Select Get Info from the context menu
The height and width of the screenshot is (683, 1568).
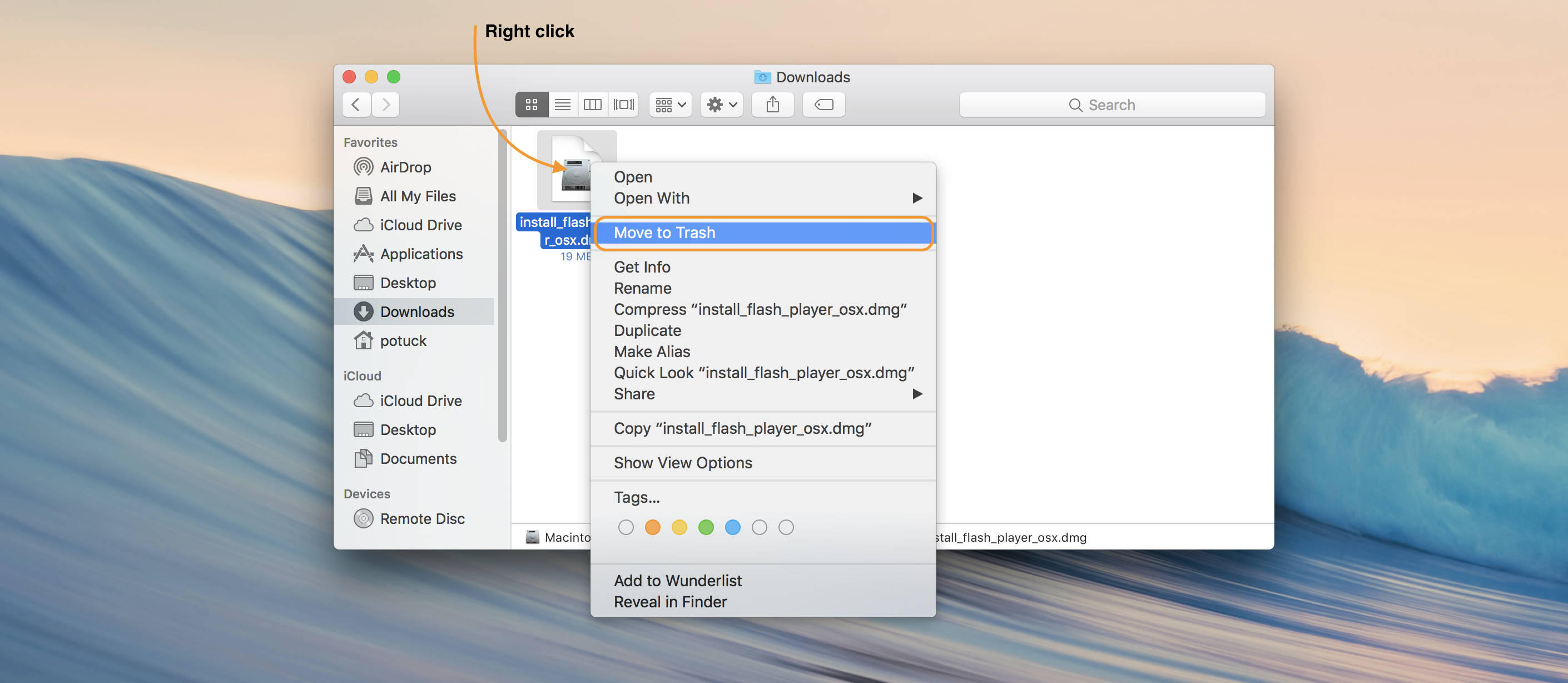642,266
